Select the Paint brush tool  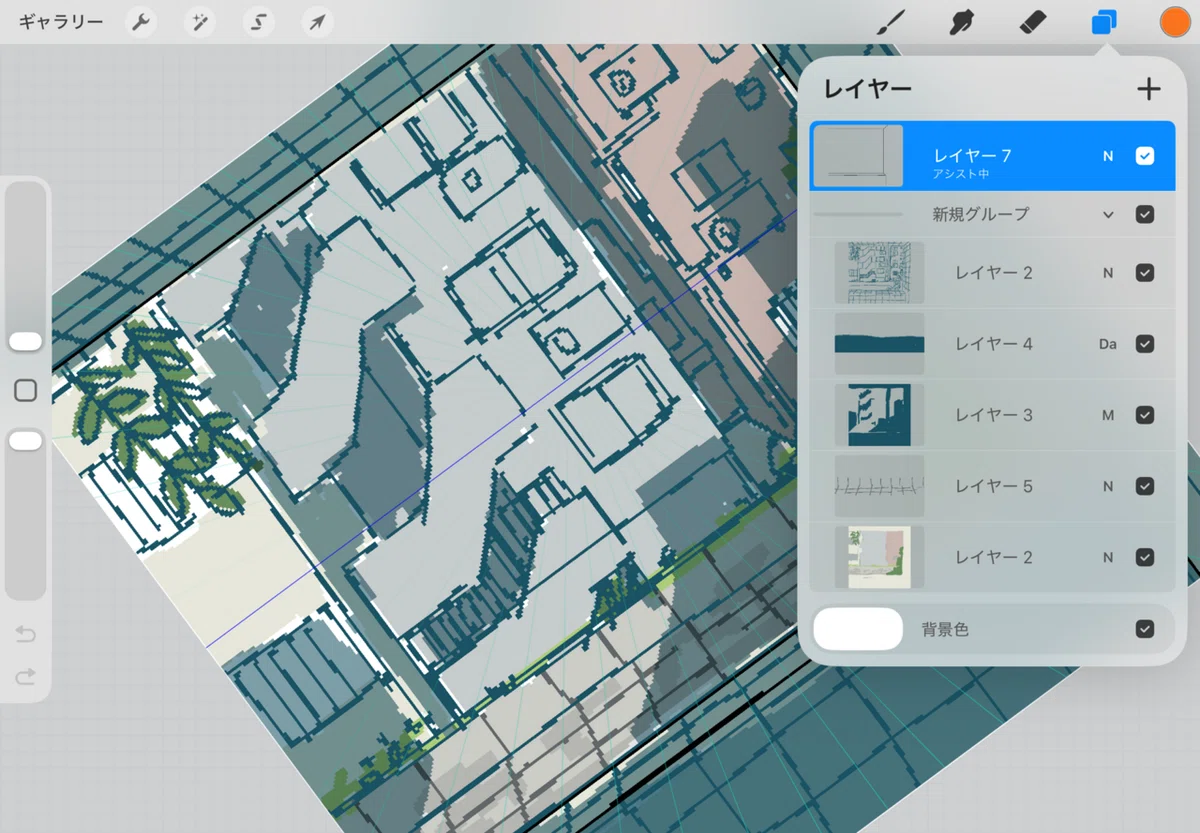[x=890, y=22]
